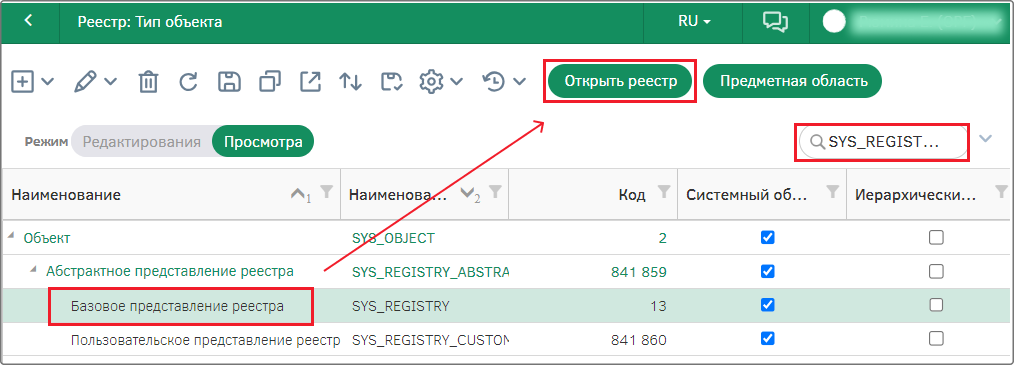This screenshot has height=365, width=1014.
Task: Click the refresh icon
Action: click(188, 82)
